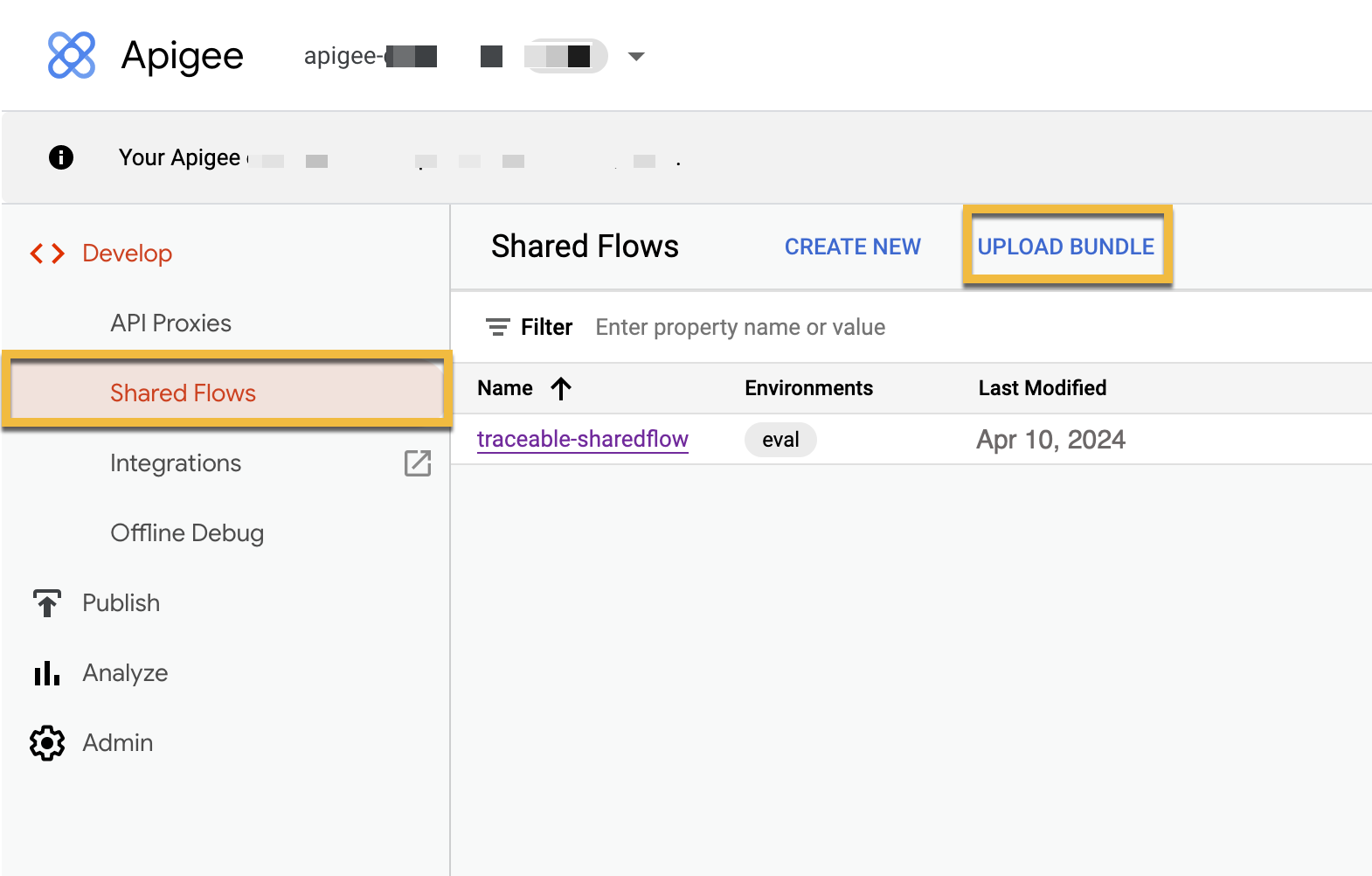Go to Offline Debug

click(x=187, y=533)
